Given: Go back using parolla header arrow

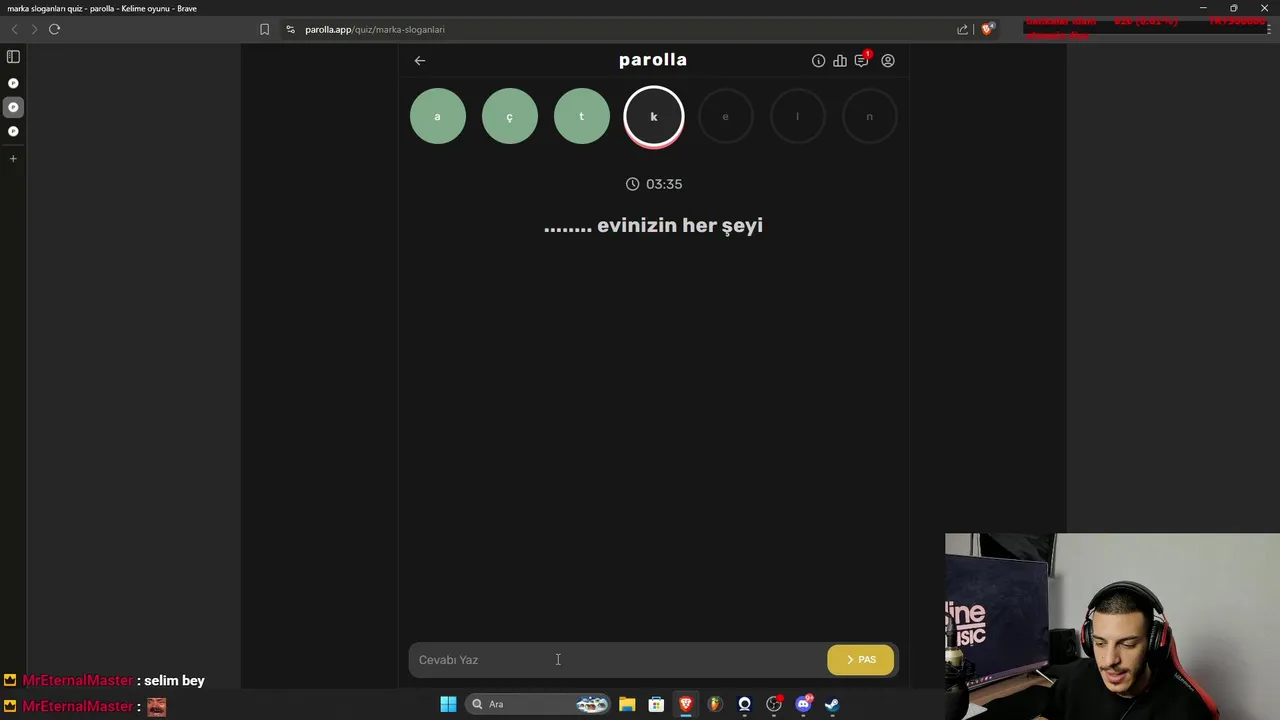Looking at the screenshot, I should click(420, 61).
